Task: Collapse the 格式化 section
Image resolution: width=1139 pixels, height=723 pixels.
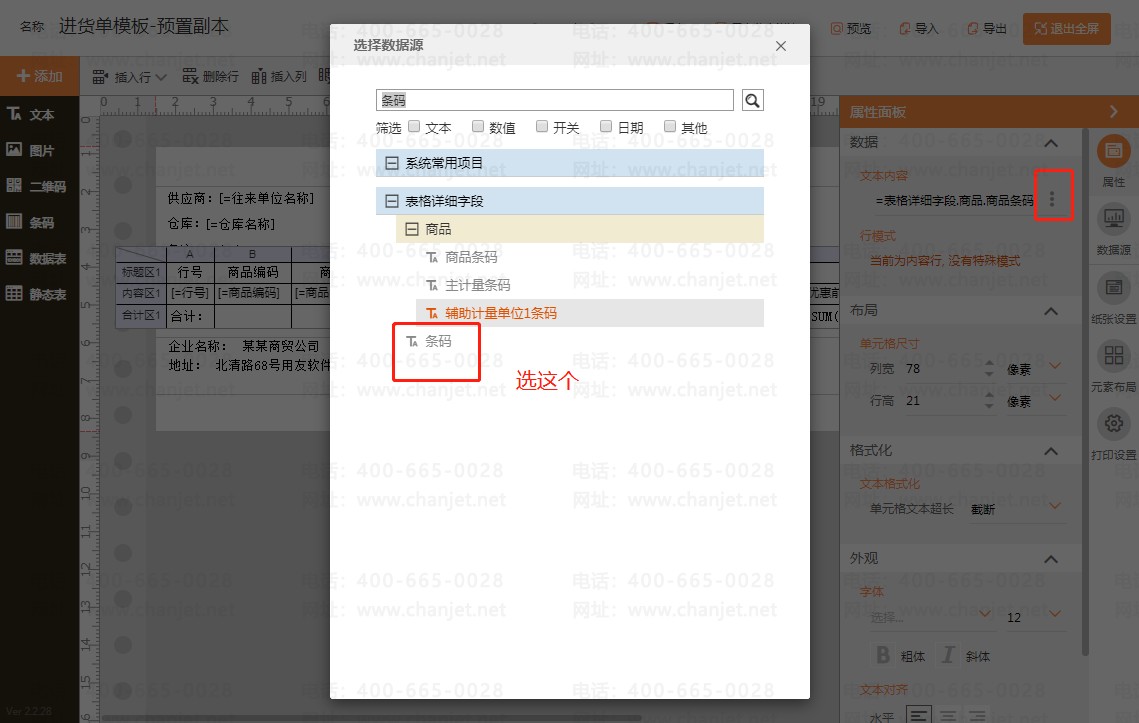Action: pos(1051,451)
